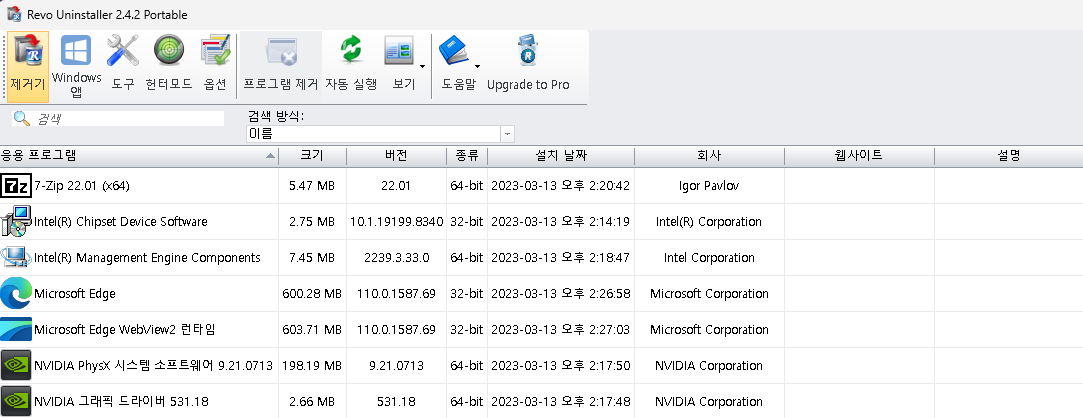Image resolution: width=1083 pixels, height=418 pixels.
Task: Select NVIDIA PhysX 시스템 소프트웨어 name
Action: pos(153,365)
